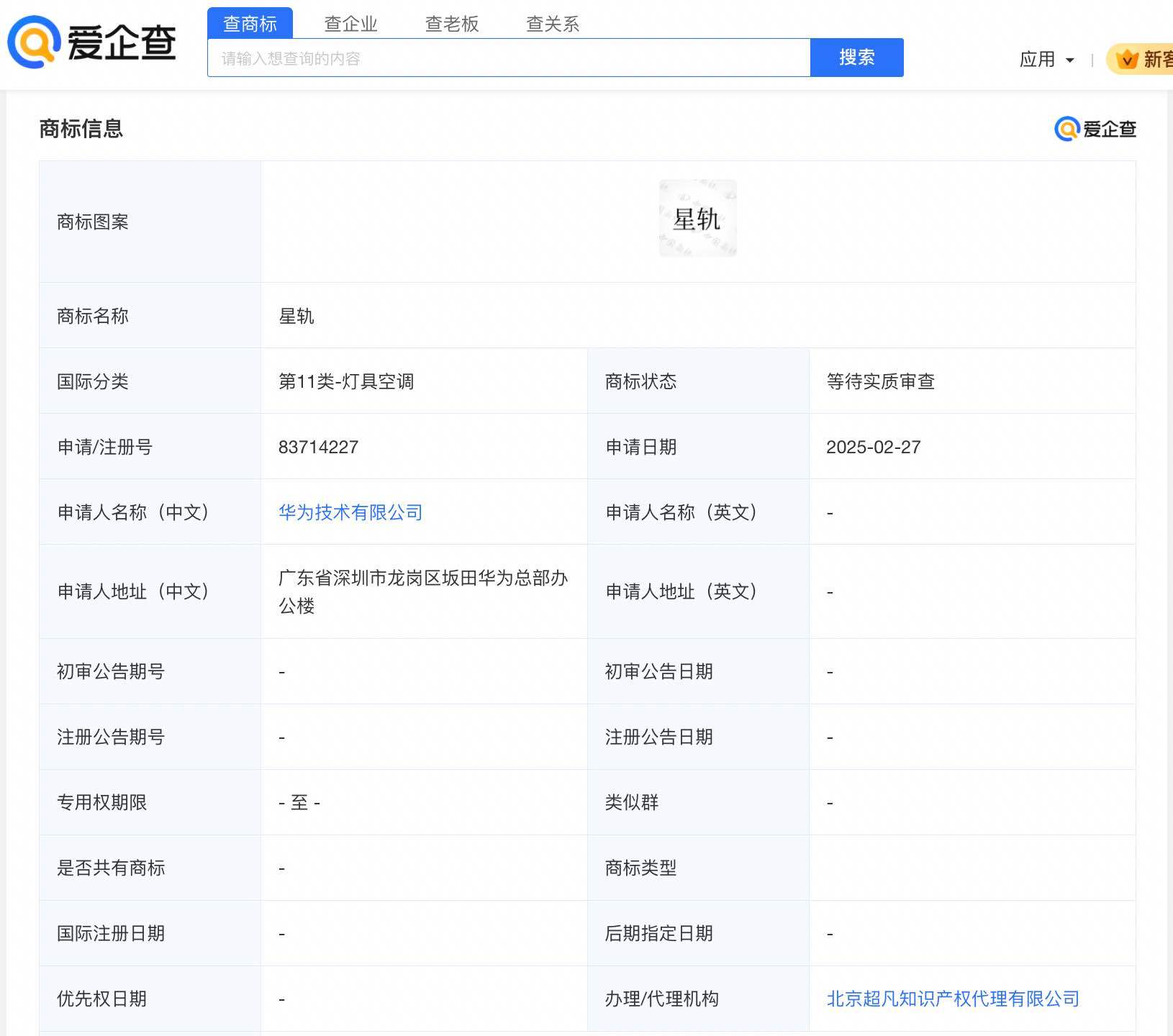Click the 爱企查 logo in the header

point(92,42)
